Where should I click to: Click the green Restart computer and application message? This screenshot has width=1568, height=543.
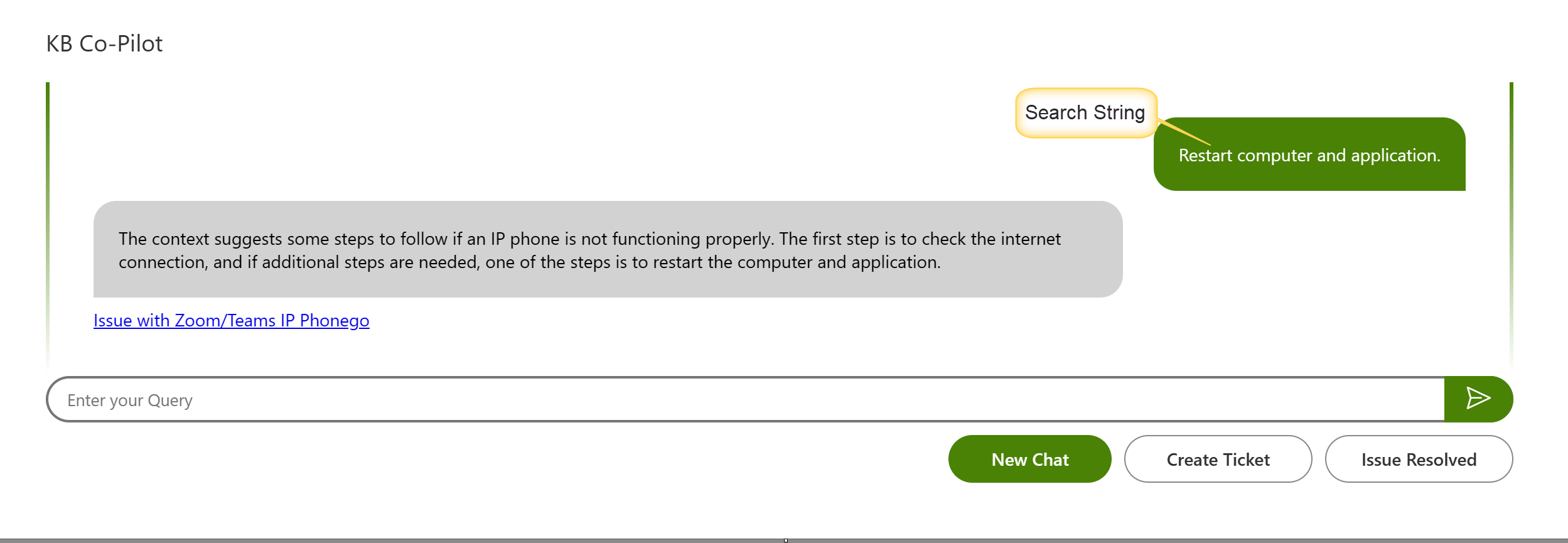point(1309,154)
